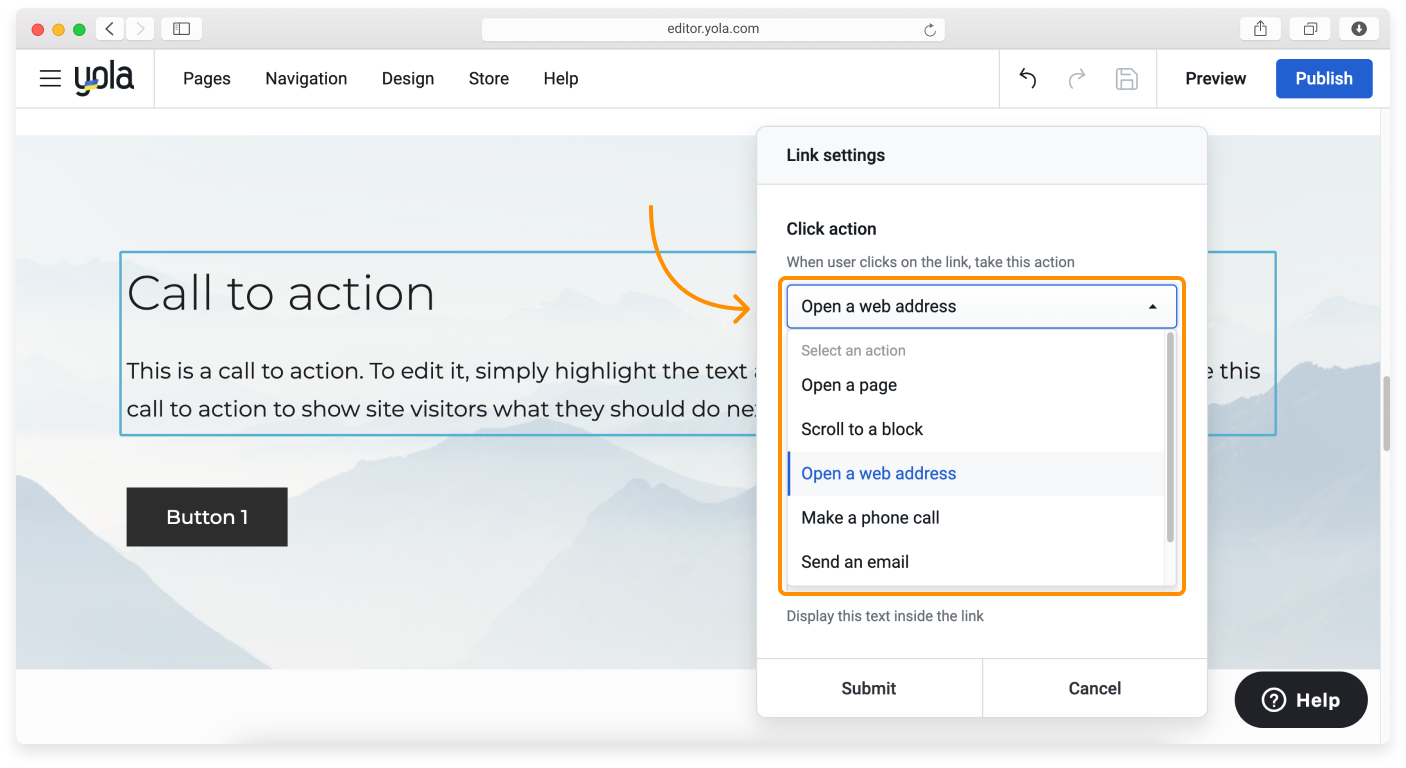The height and width of the screenshot is (768, 1406).
Task: Open the Design menu
Action: (408, 78)
